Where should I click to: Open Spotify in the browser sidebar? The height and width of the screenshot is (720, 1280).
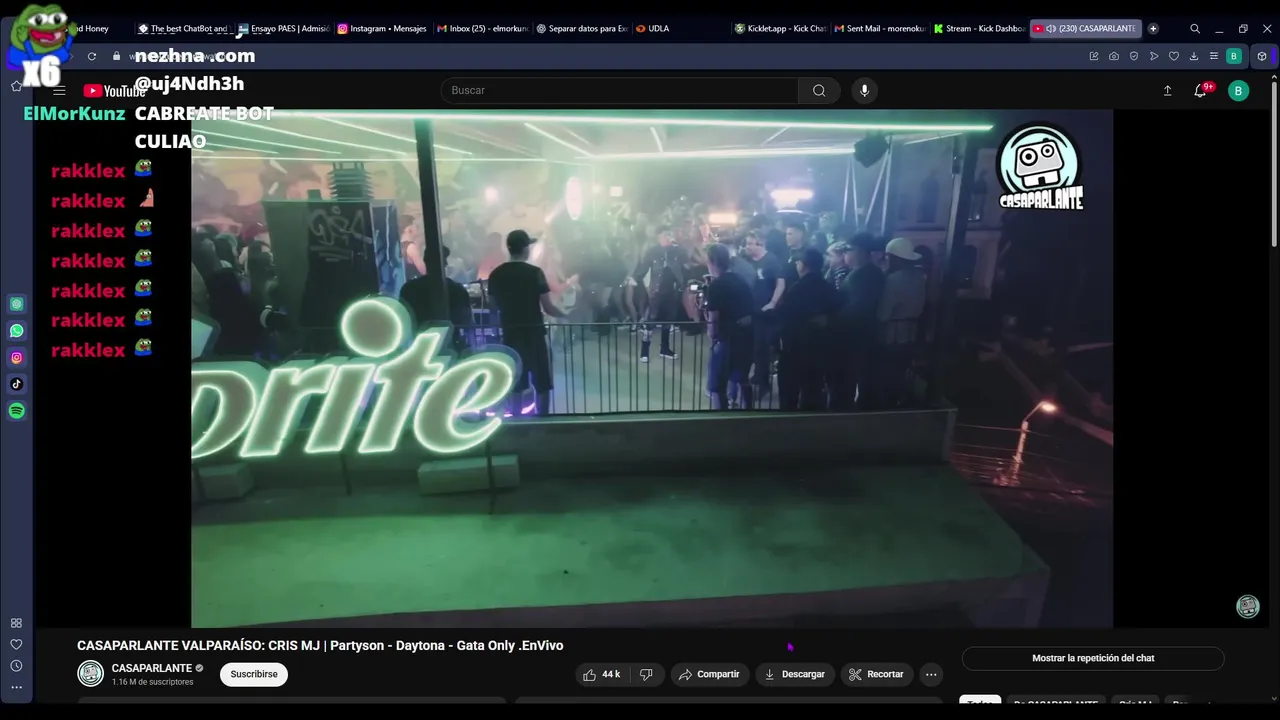coord(17,411)
